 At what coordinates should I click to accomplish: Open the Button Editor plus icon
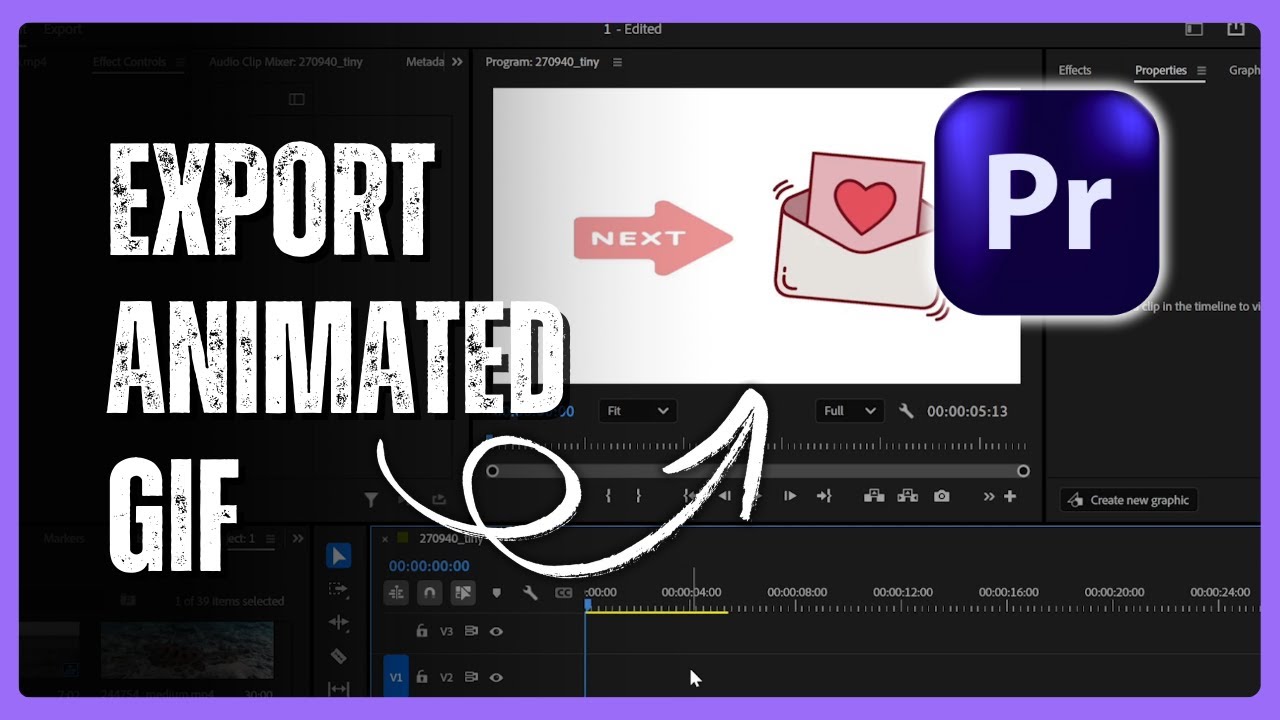[1010, 496]
